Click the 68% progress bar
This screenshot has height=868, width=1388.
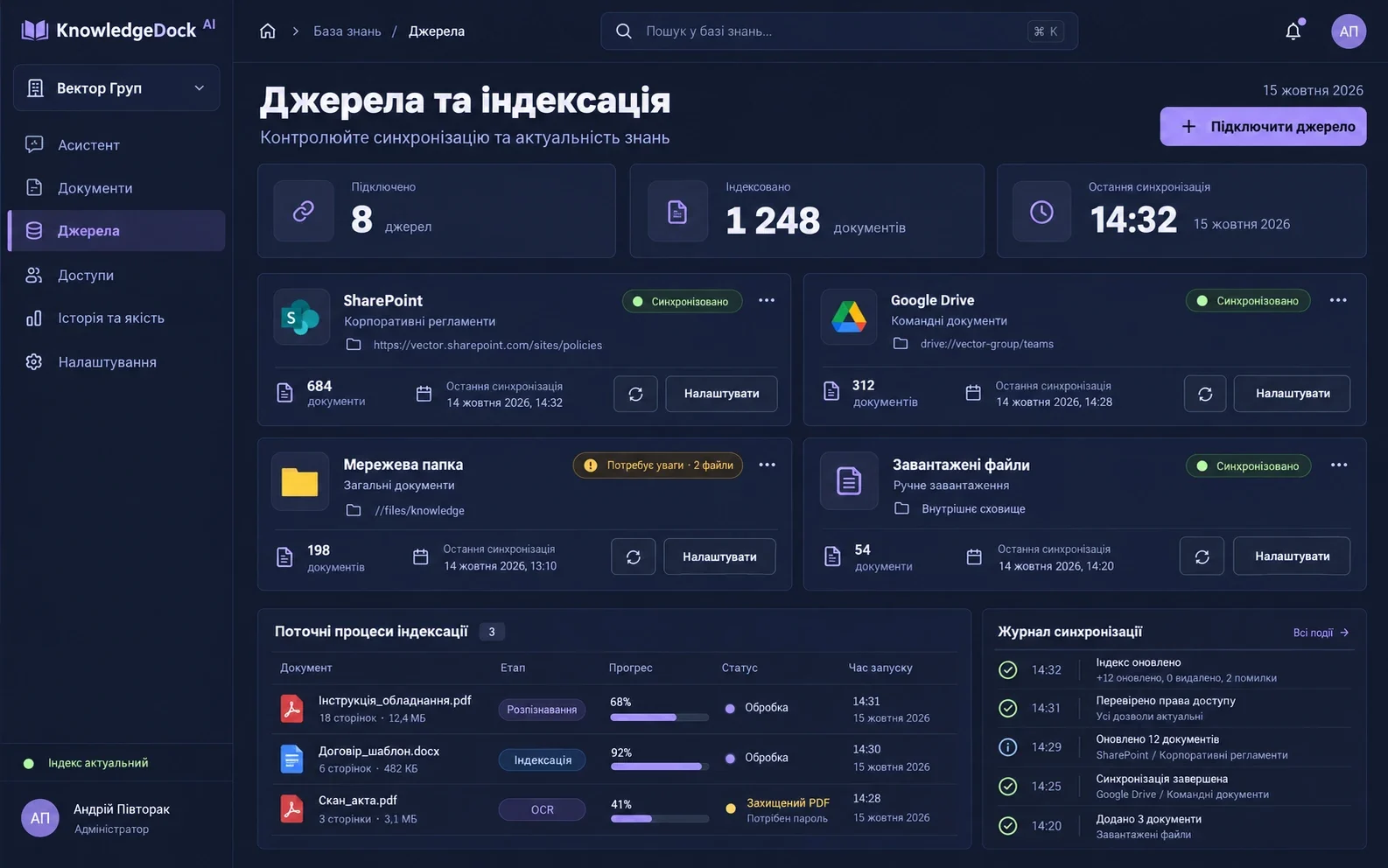tap(659, 717)
